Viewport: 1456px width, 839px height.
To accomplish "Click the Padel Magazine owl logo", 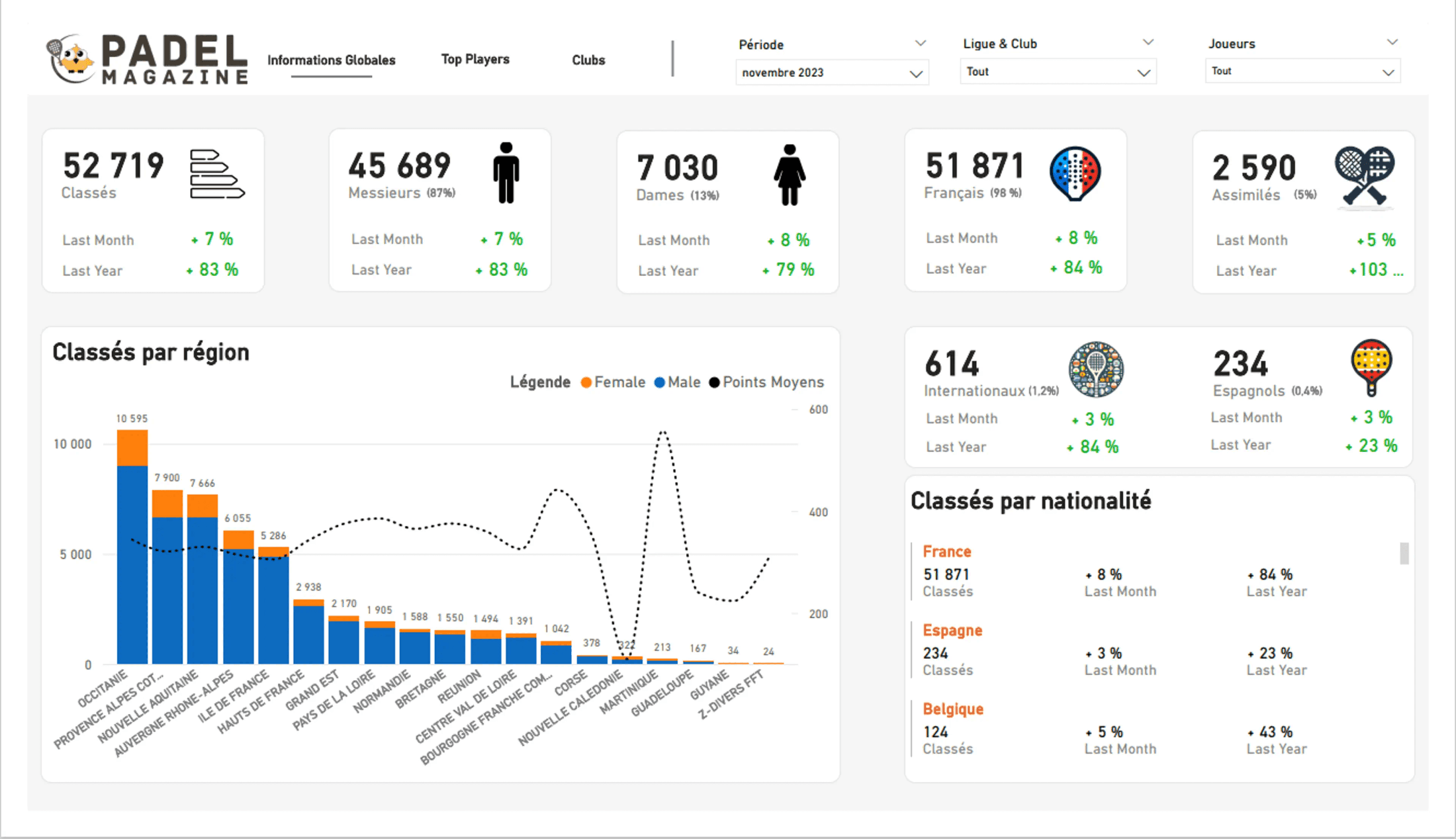I will click(x=71, y=58).
